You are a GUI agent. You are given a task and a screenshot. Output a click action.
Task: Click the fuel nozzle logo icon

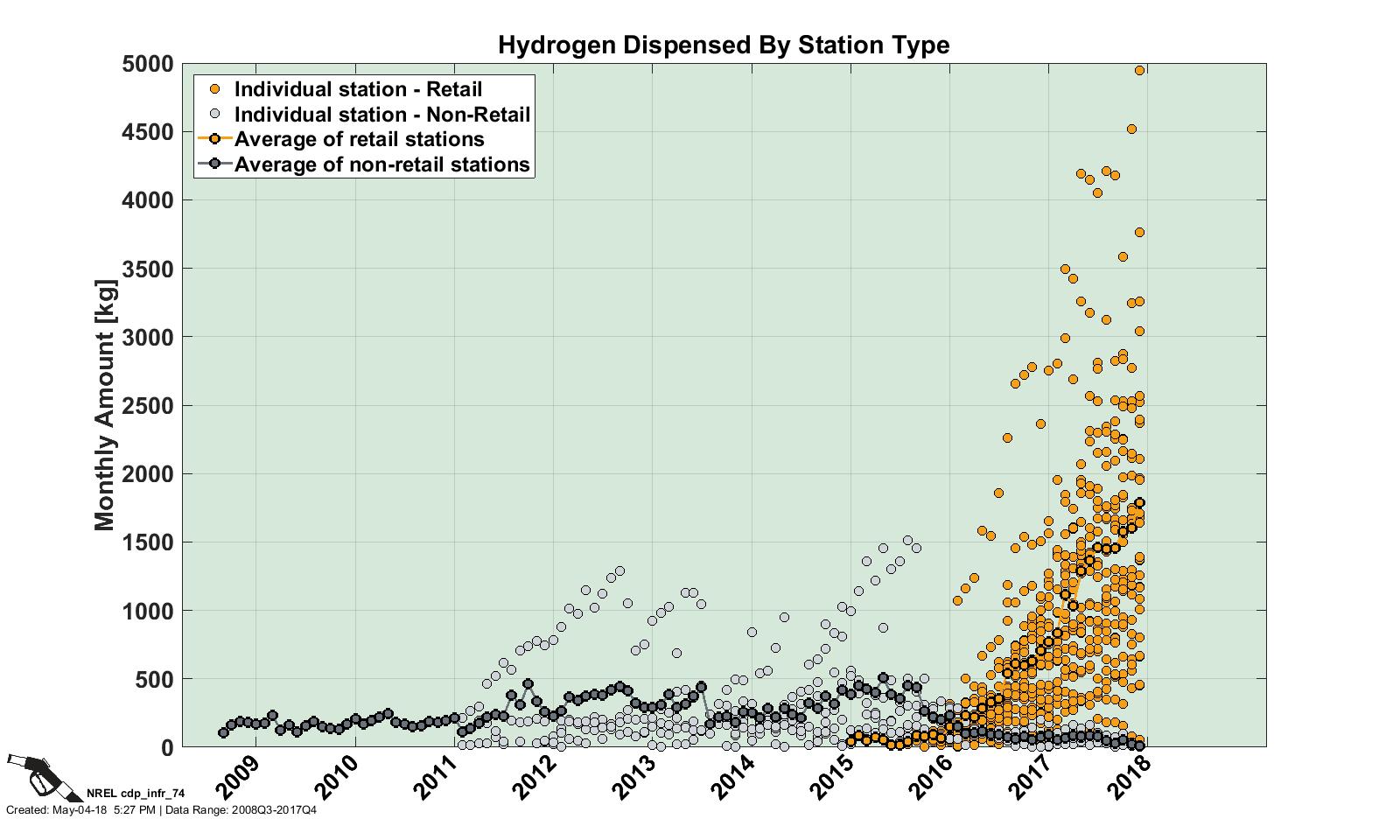click(33, 774)
